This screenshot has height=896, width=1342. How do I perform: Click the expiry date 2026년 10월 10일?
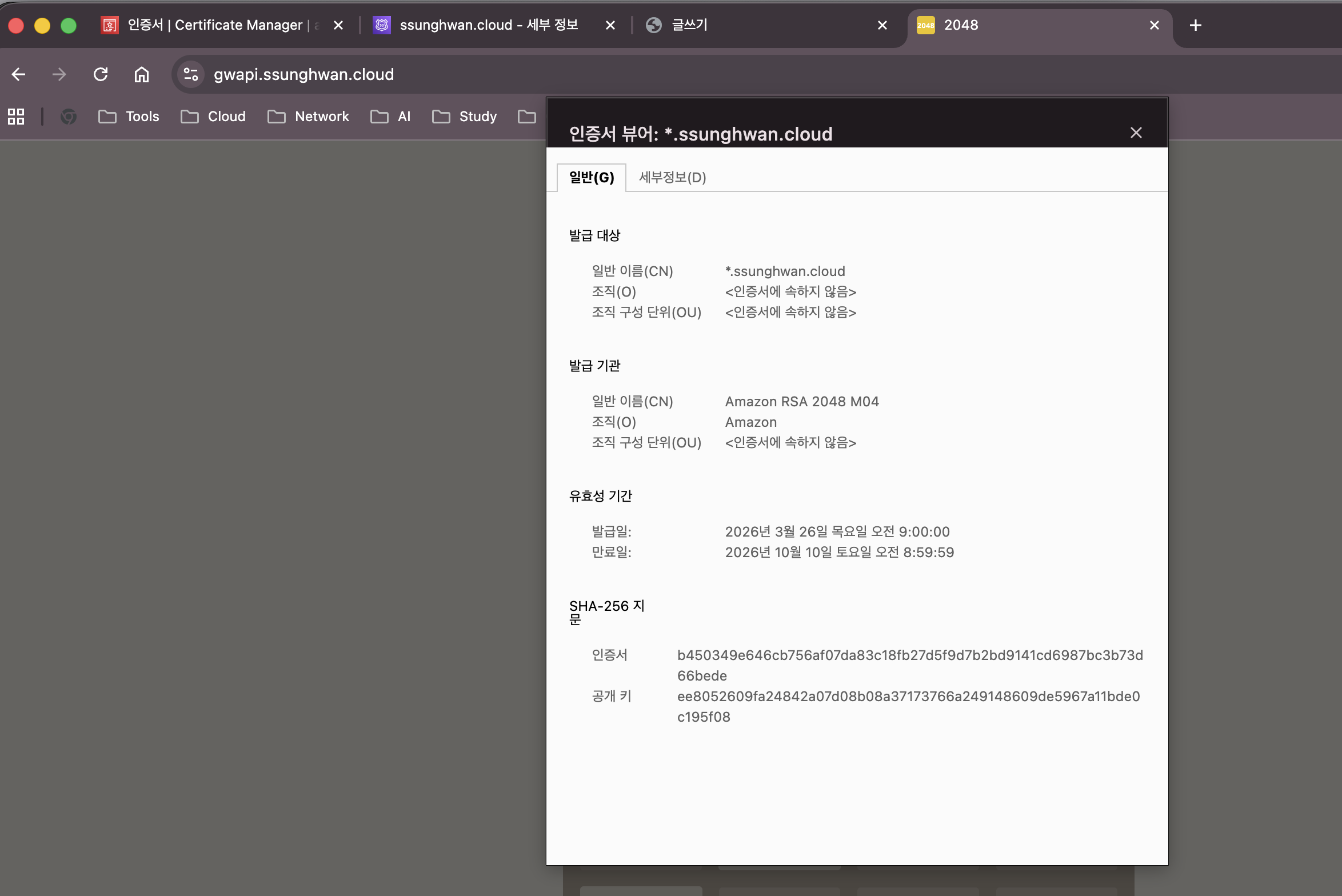(x=840, y=553)
